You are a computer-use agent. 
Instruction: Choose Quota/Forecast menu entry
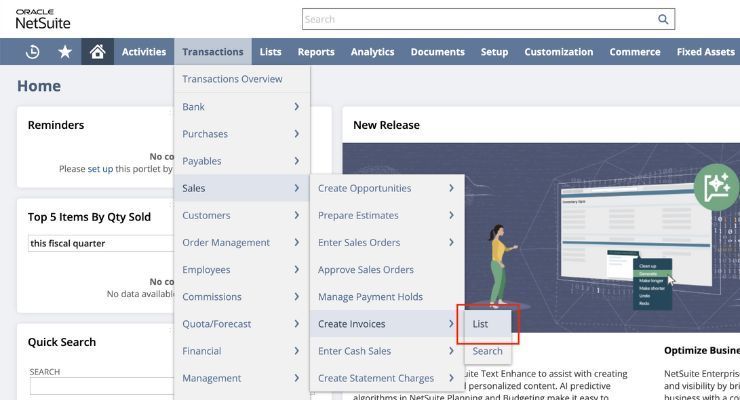pyautogui.click(x=242, y=324)
